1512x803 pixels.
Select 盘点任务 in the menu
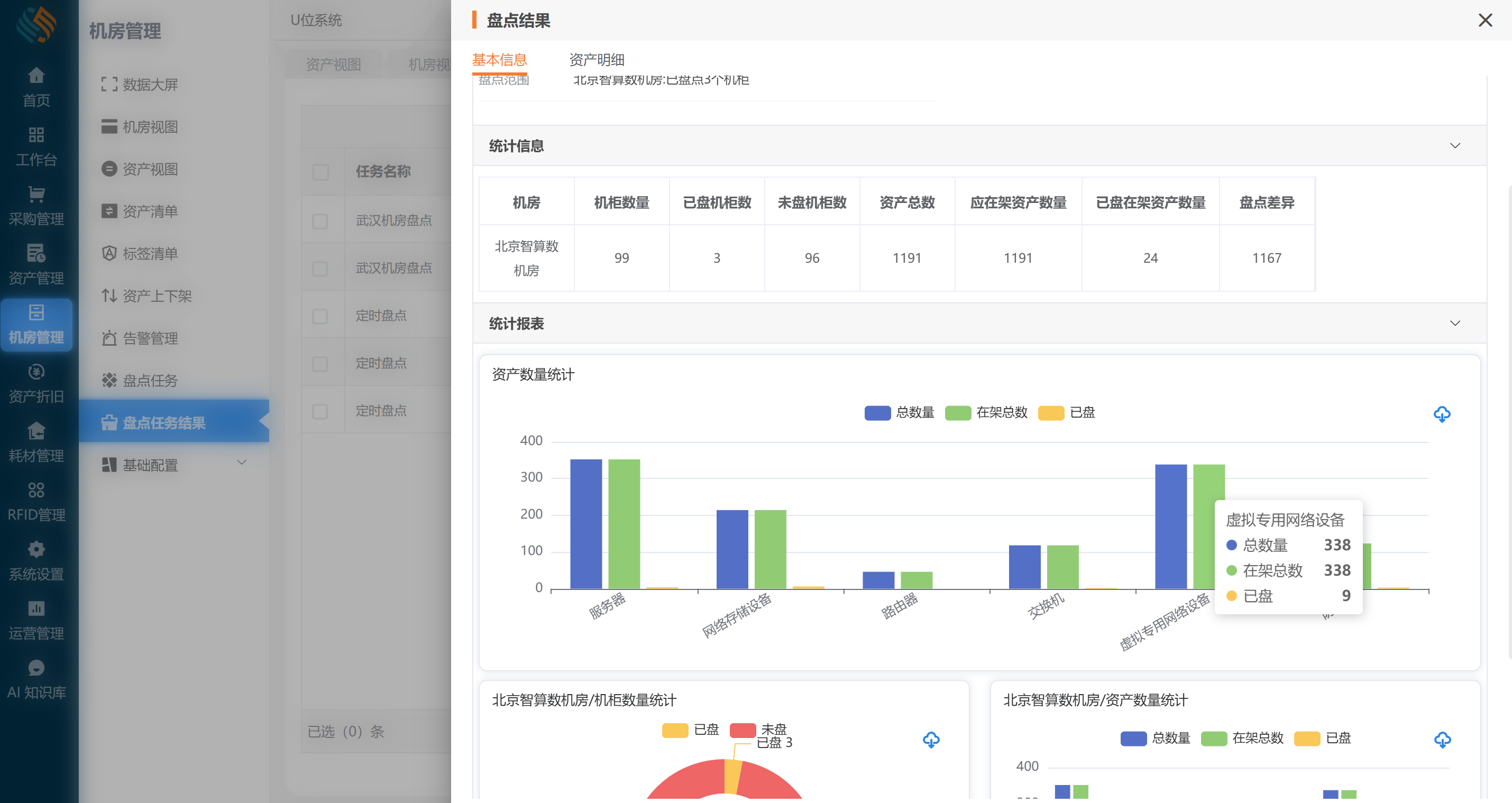pyautogui.click(x=150, y=380)
